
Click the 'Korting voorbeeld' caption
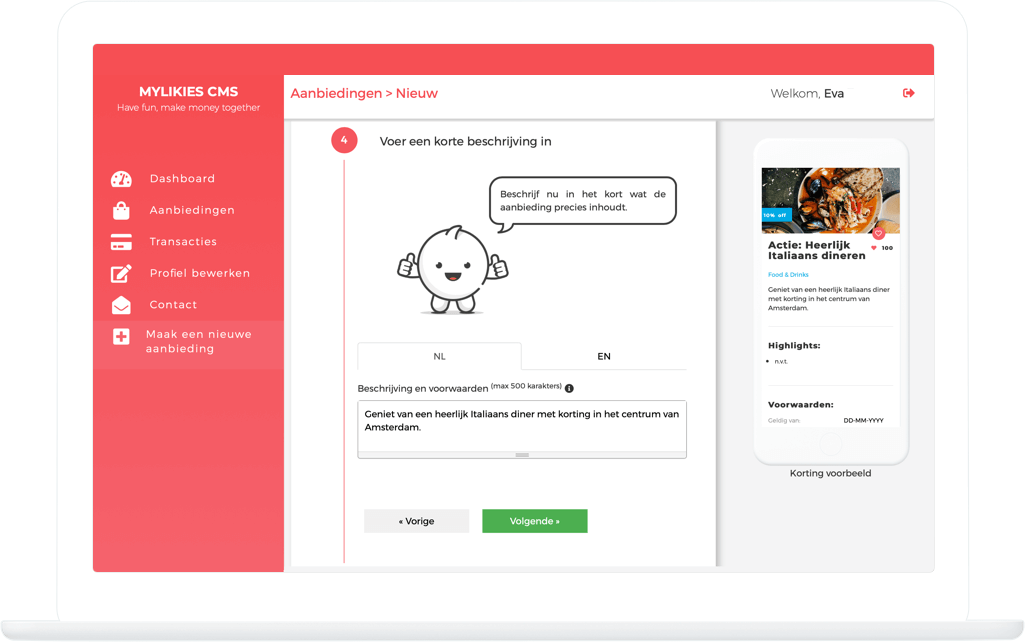pyautogui.click(x=830, y=473)
